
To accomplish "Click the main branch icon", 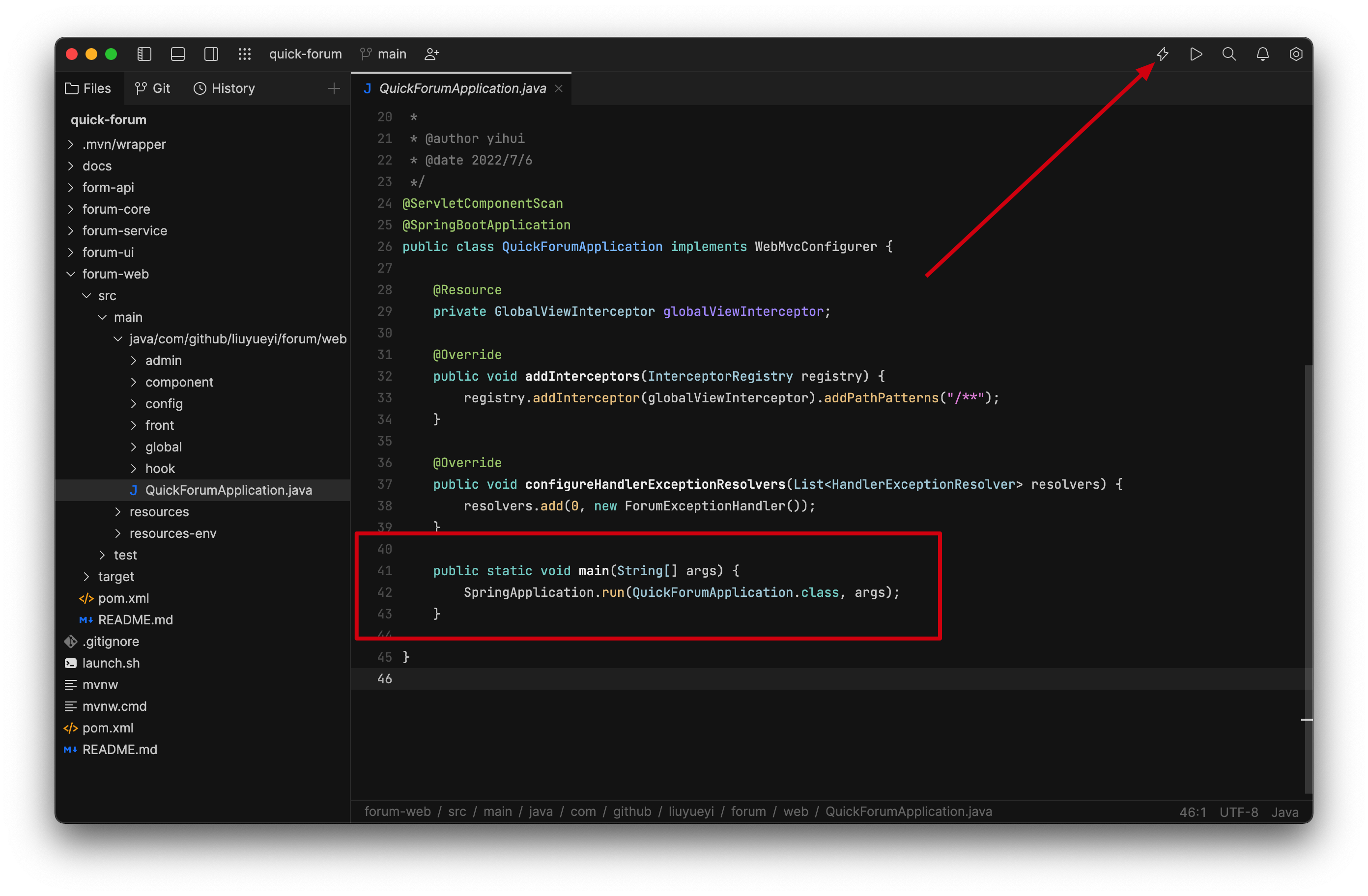I will click(x=366, y=54).
